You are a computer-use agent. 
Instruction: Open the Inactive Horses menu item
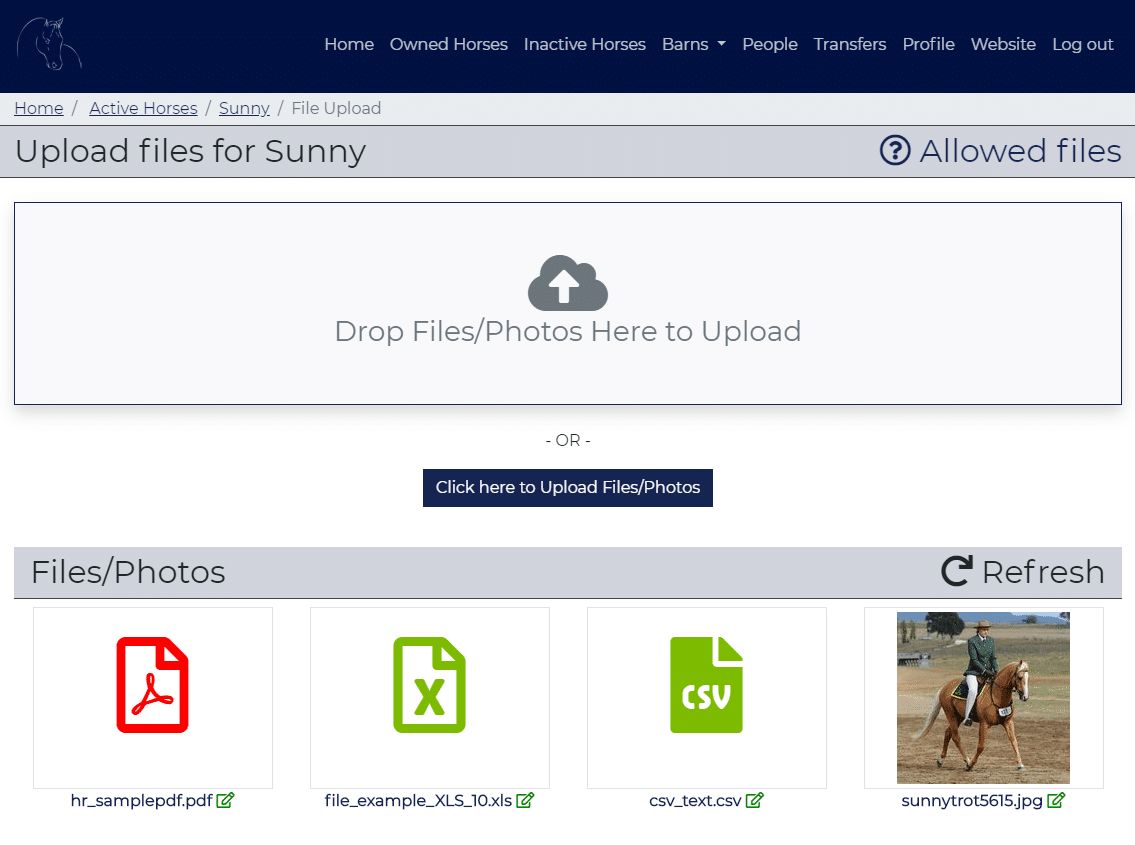click(584, 44)
